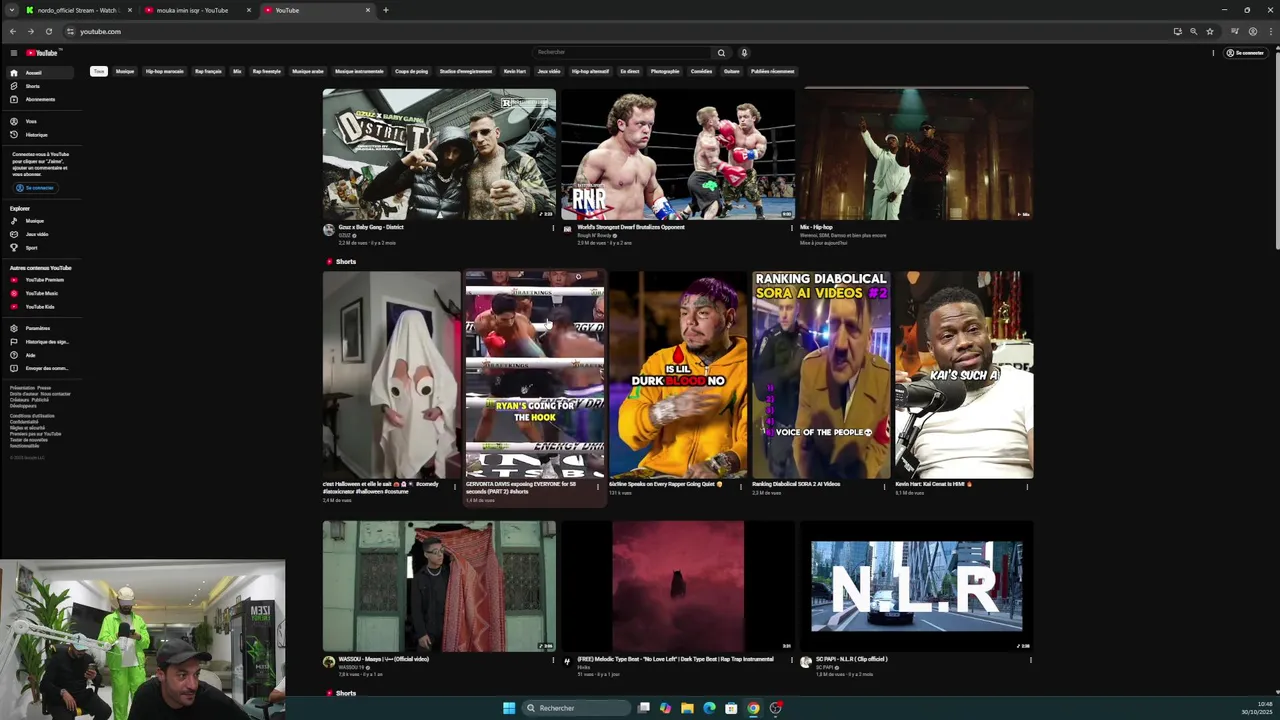
Task: Click the YouTube logo
Action: point(43,53)
